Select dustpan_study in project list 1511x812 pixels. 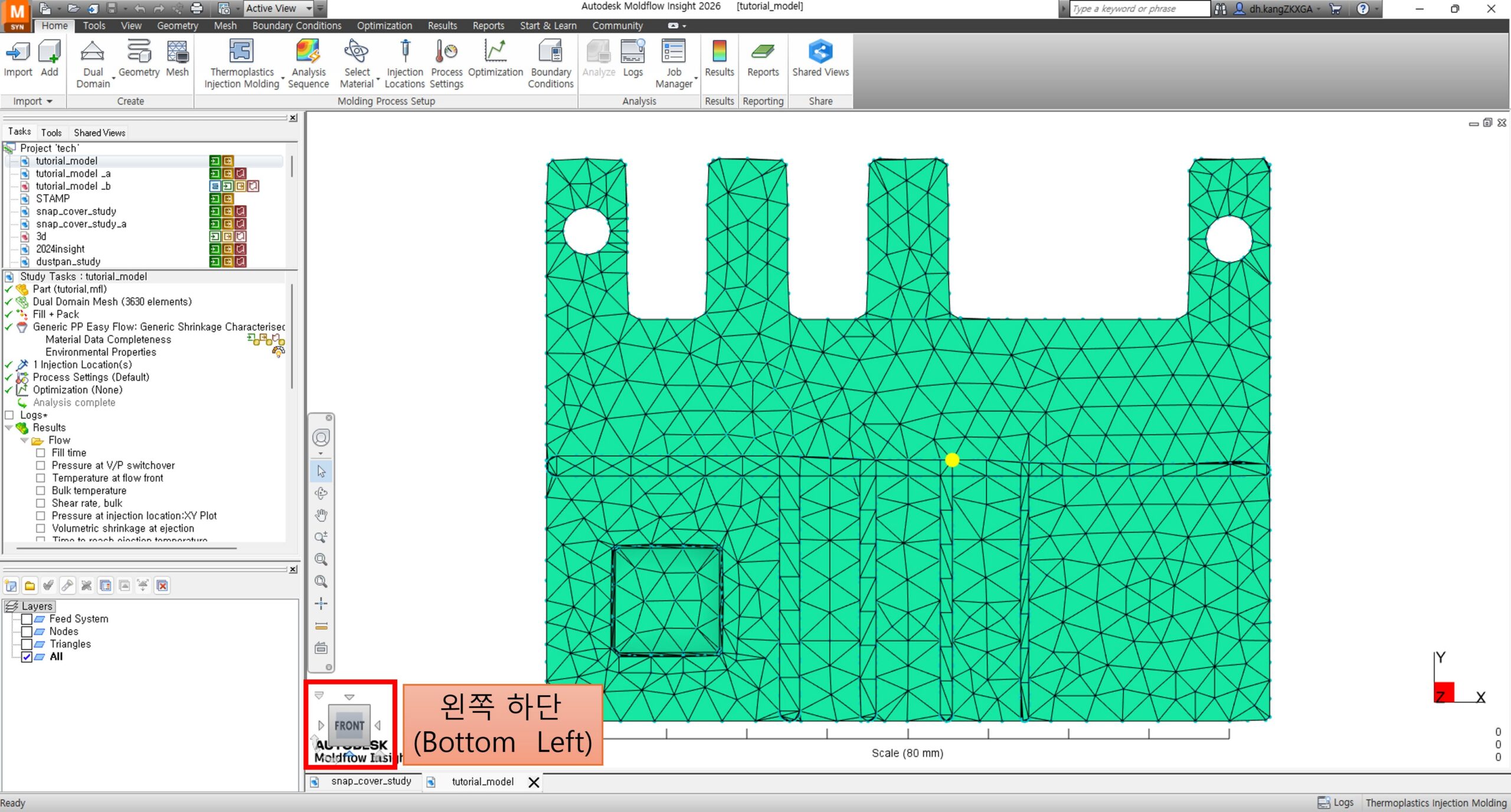pyautogui.click(x=68, y=262)
